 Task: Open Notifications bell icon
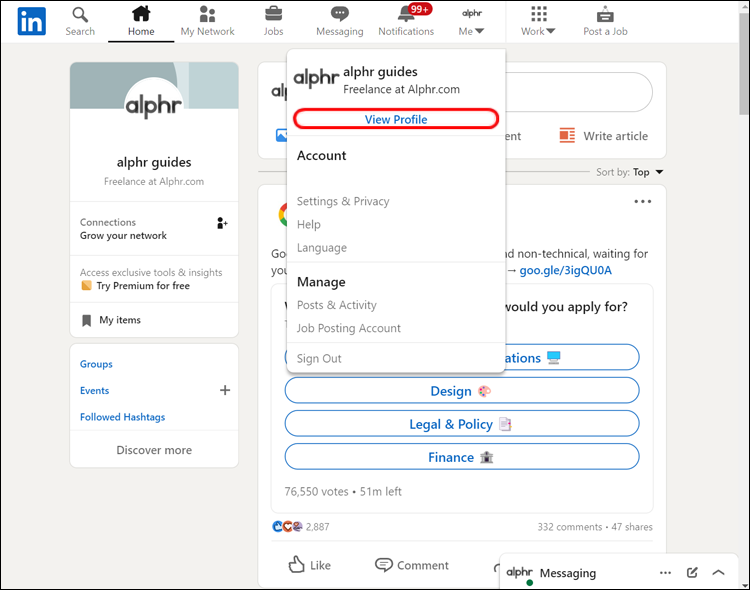(x=406, y=13)
